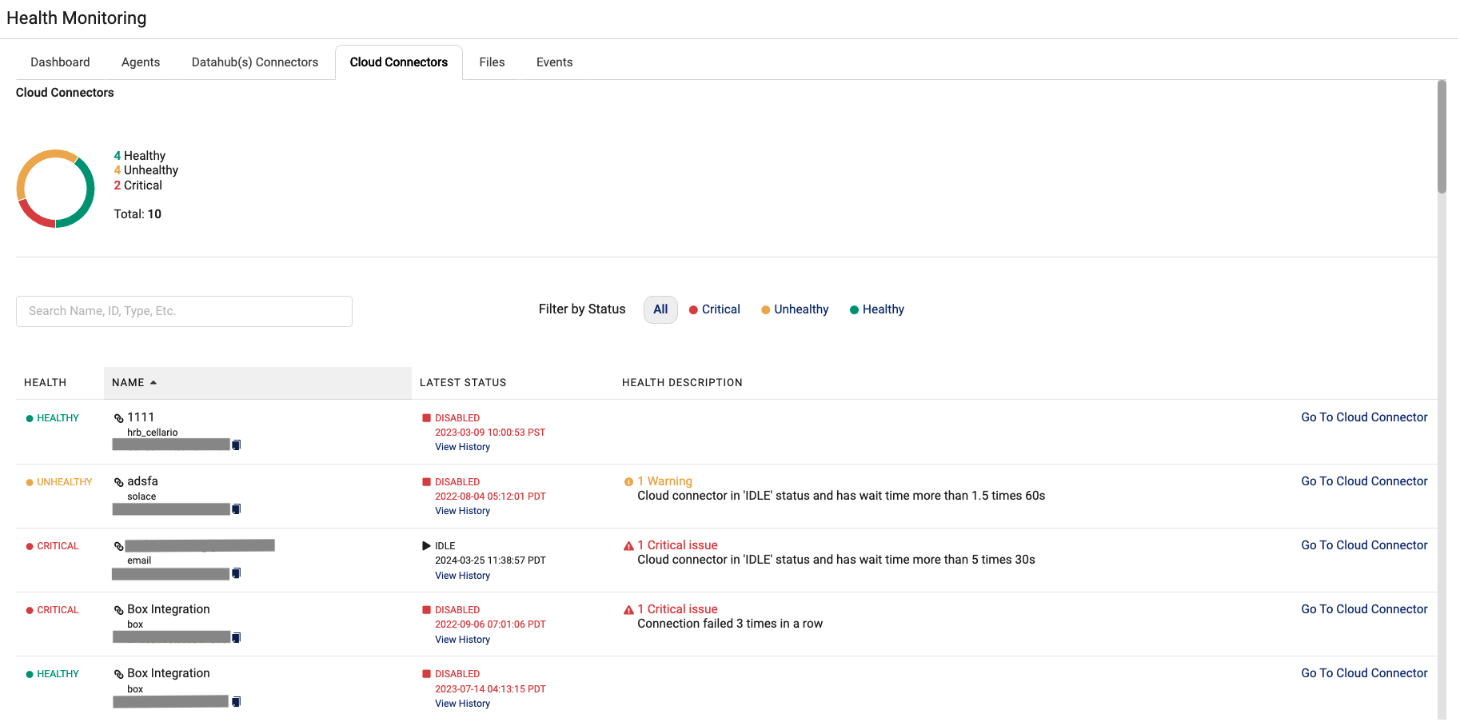Click the HEALTH column header
The width and height of the screenshot is (1458, 727).
click(45, 383)
